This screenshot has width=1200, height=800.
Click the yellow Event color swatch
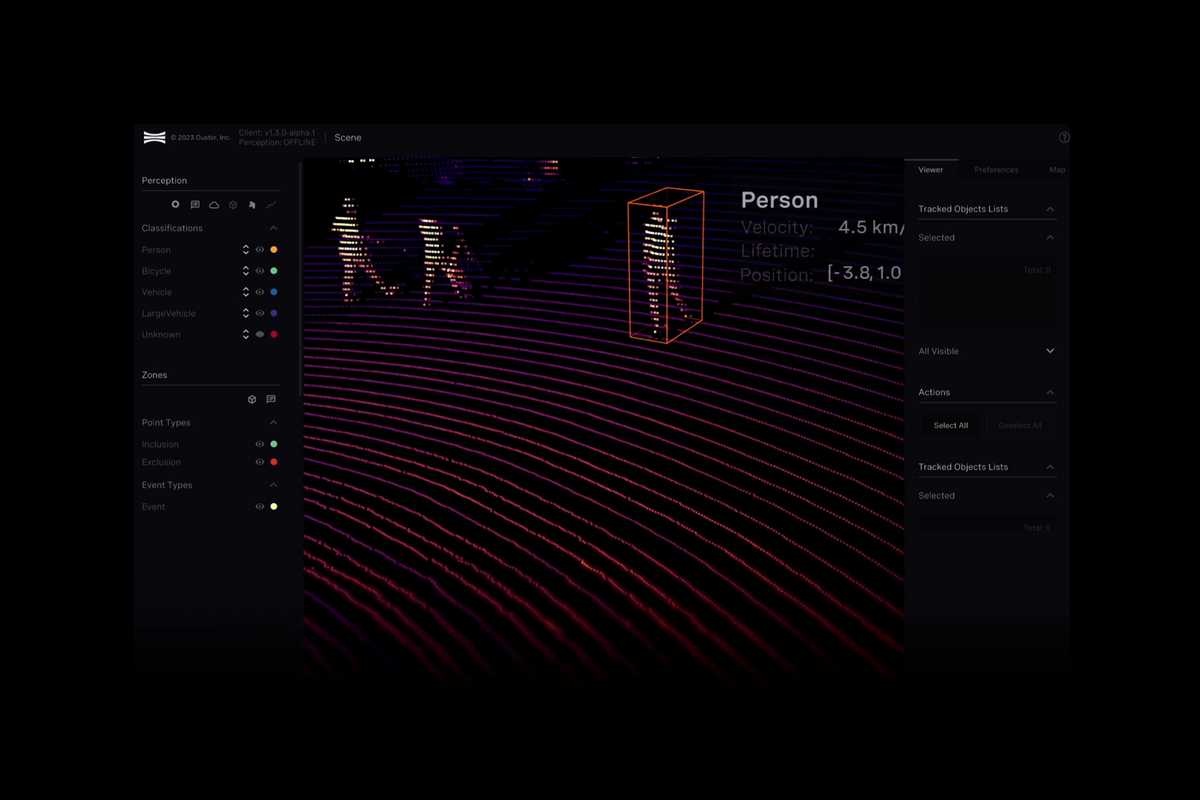click(274, 507)
